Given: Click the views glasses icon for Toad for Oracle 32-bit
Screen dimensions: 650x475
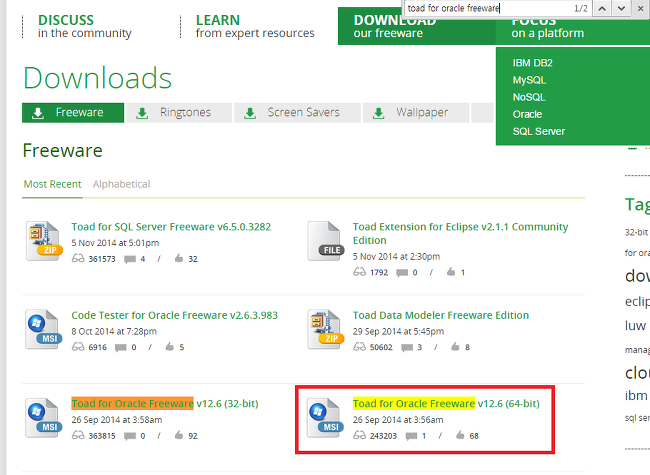Looking at the screenshot, I should pyautogui.click(x=78, y=435).
